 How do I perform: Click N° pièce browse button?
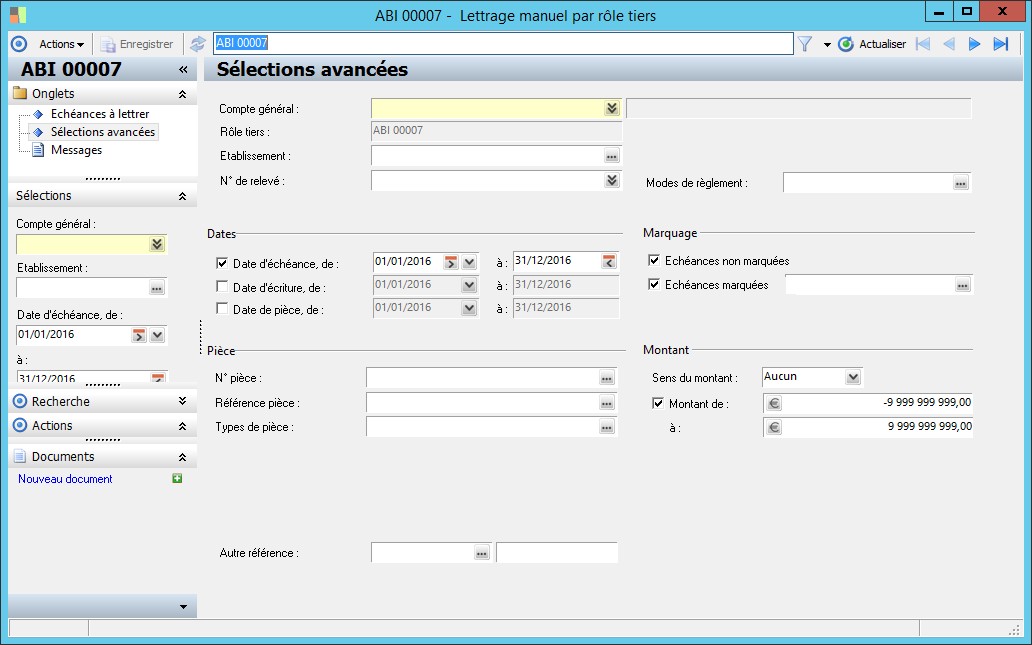pos(607,378)
